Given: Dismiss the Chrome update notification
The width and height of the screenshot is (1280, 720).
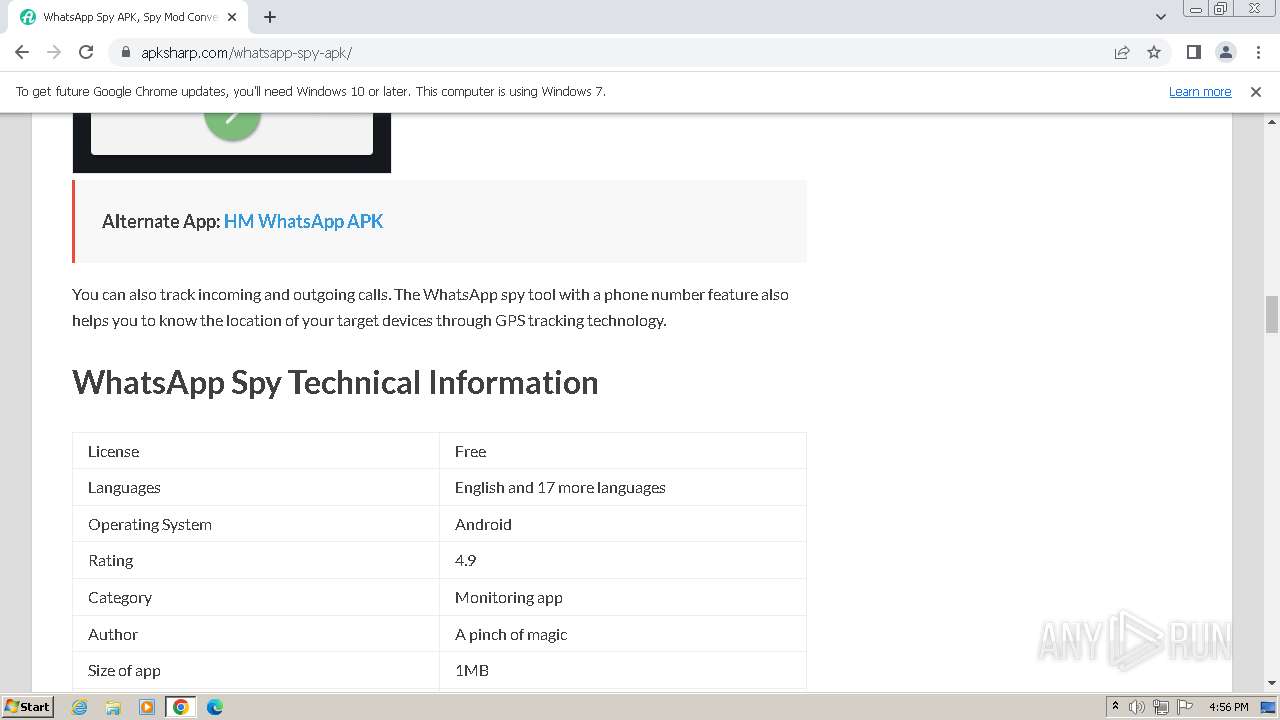Looking at the screenshot, I should [x=1256, y=91].
